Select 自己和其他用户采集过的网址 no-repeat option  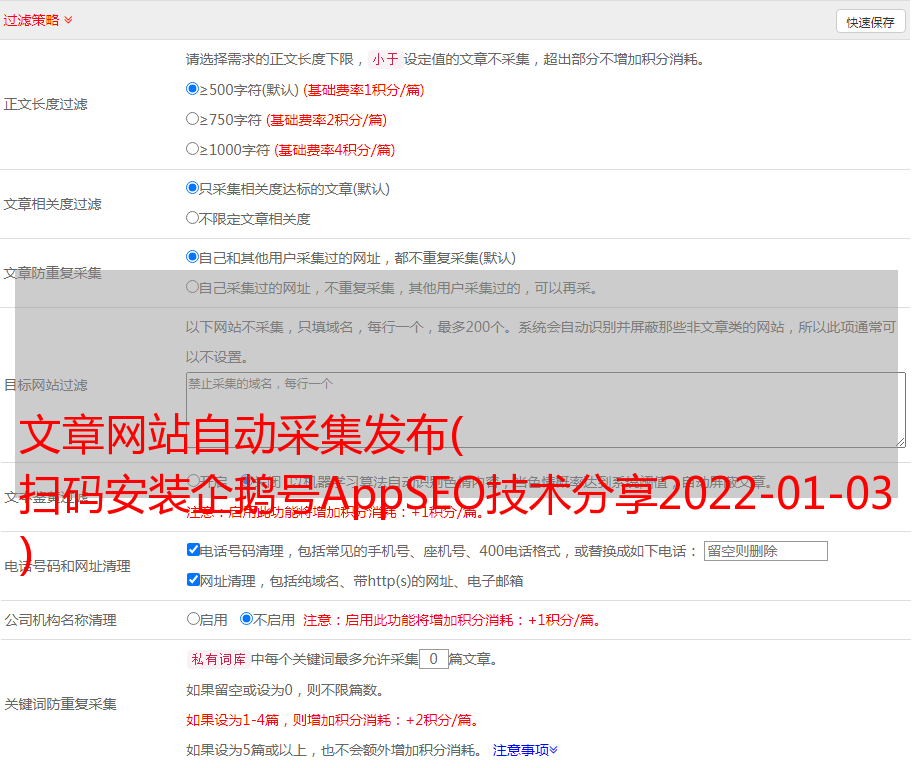pos(193,257)
